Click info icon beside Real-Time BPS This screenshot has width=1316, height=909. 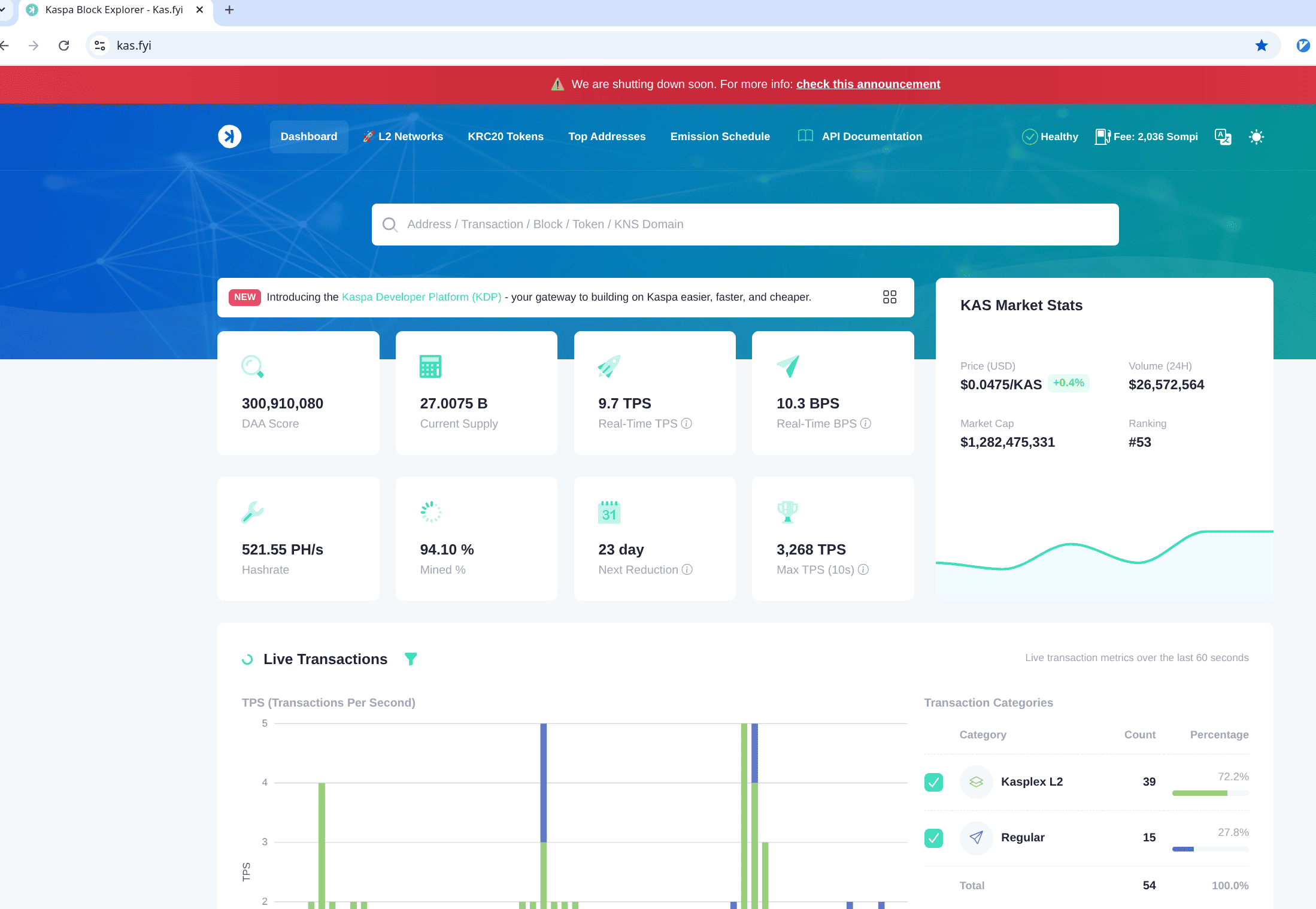[866, 423]
